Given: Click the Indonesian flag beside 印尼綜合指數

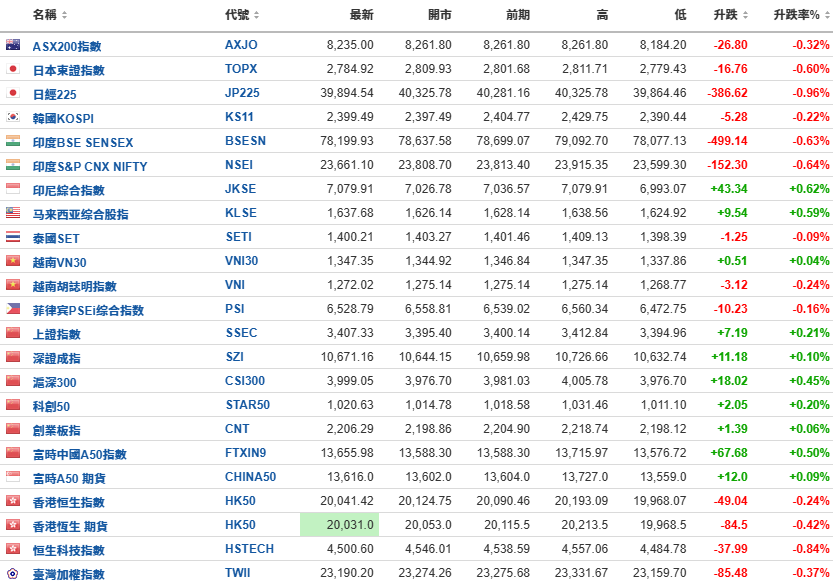Looking at the screenshot, I should click(13, 189).
